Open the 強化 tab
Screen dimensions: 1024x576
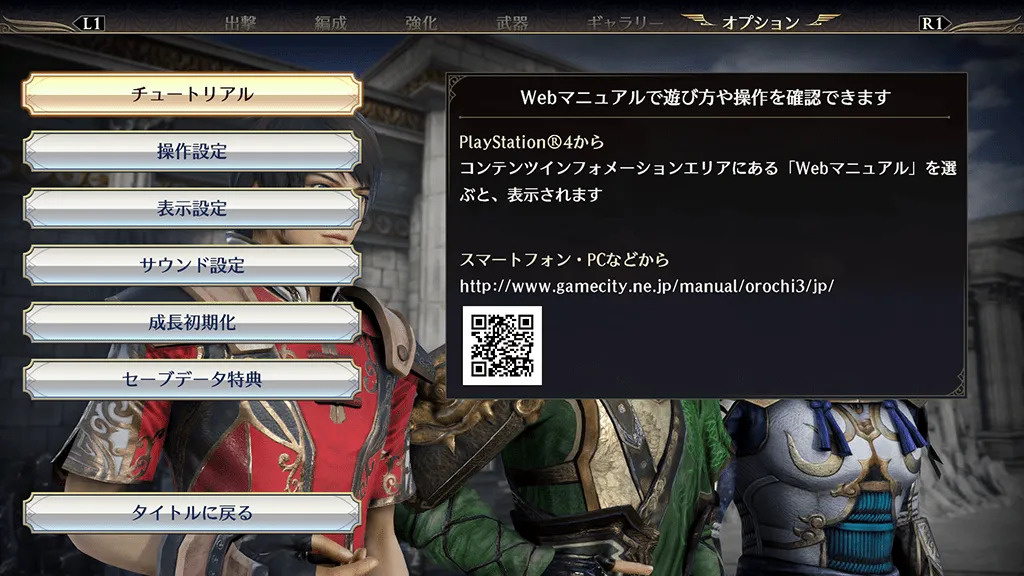[x=421, y=24]
